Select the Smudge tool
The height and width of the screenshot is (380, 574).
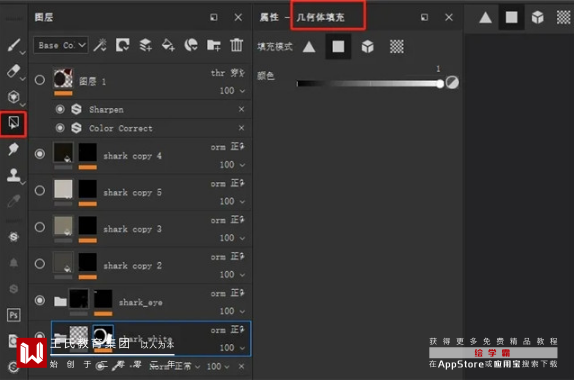[14, 149]
